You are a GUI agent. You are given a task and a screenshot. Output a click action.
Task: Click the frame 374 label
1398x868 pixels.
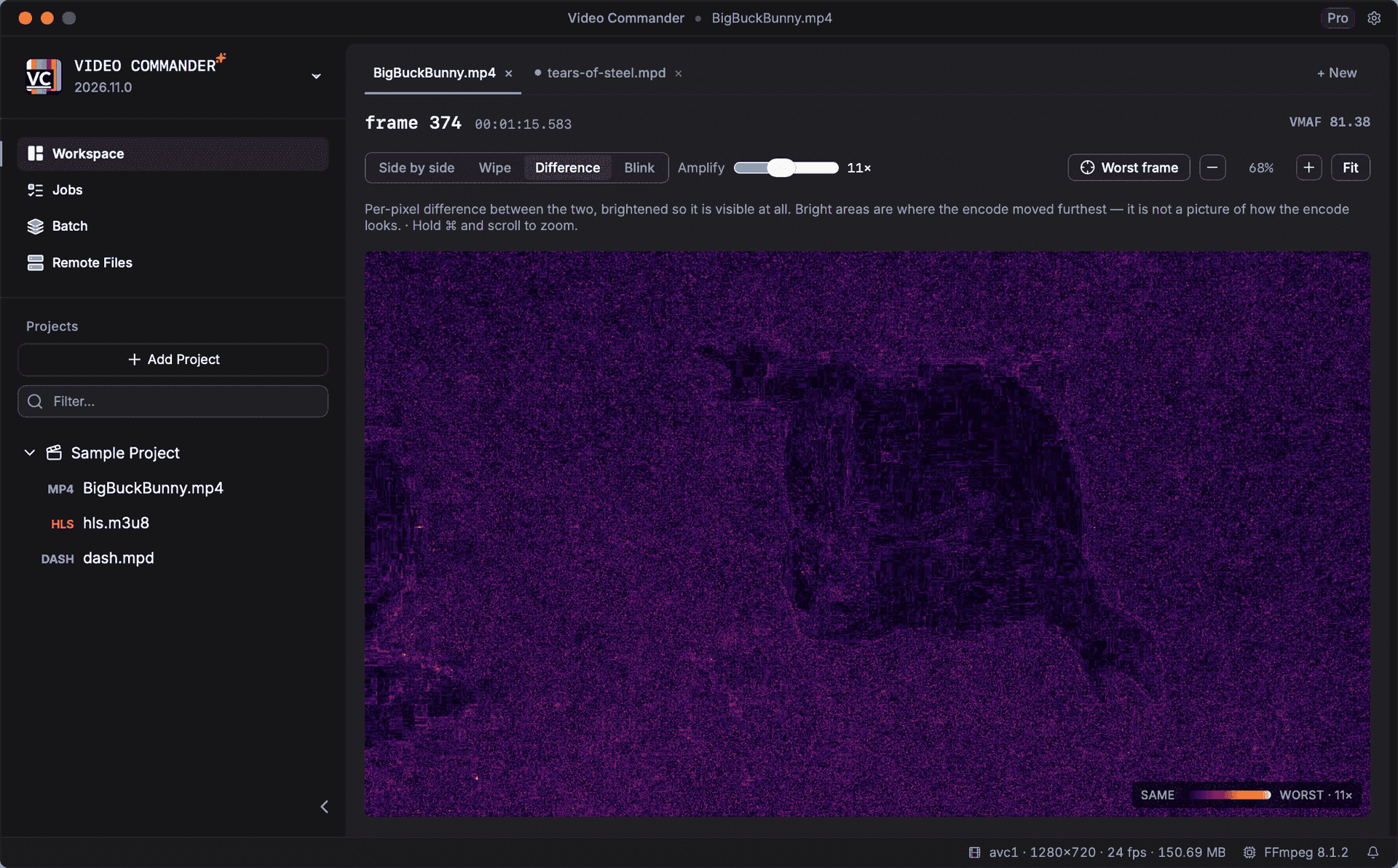pyautogui.click(x=413, y=122)
